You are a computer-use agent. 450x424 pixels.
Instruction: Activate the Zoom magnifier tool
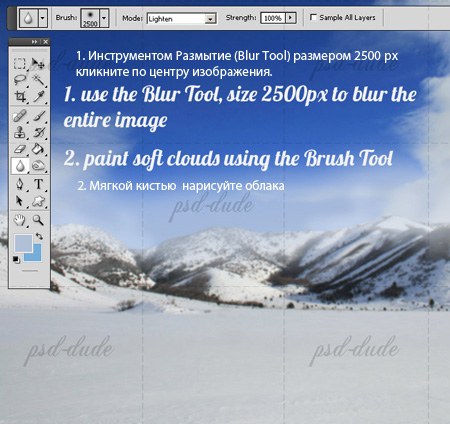[x=39, y=220]
